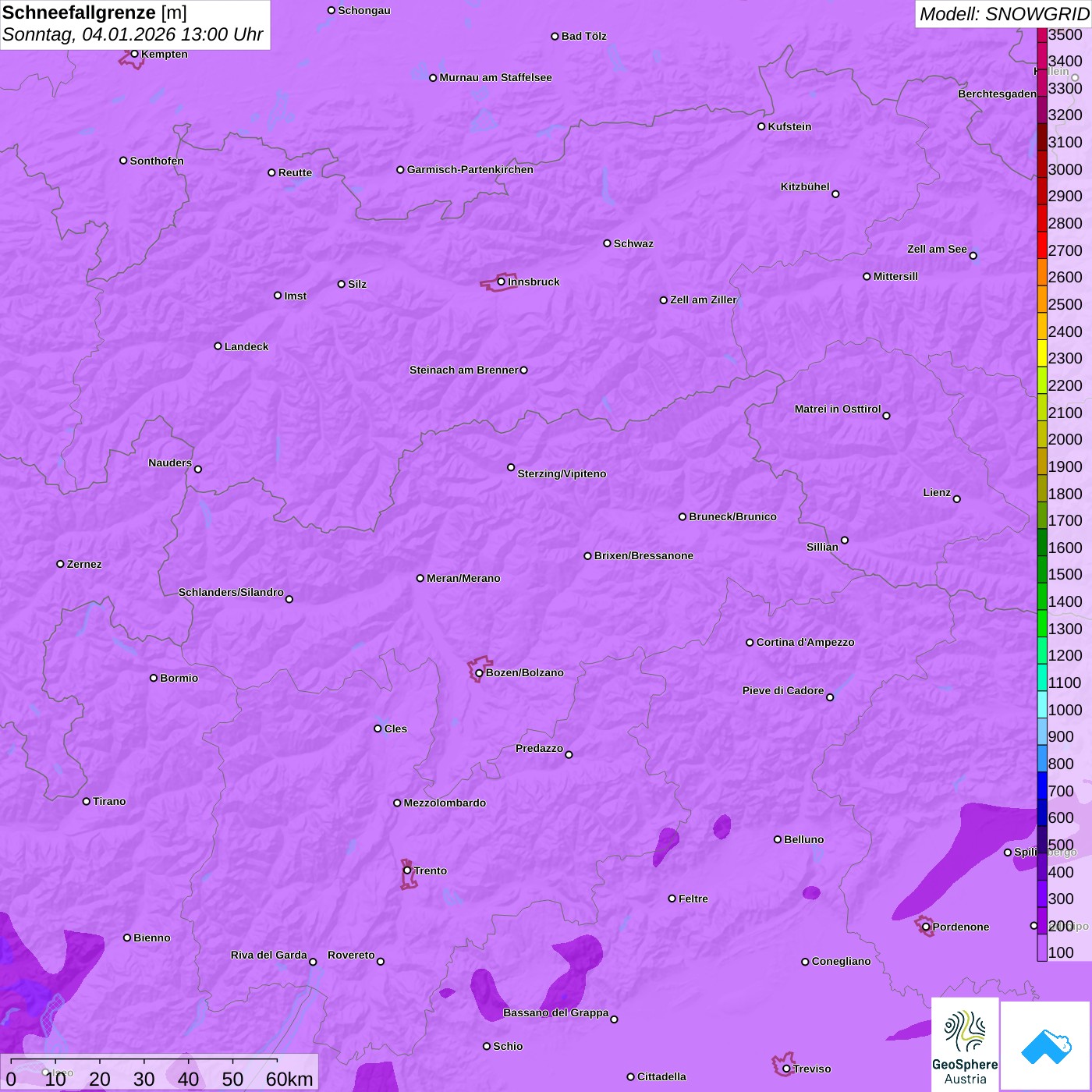Click the Belluno location dot
The image size is (1092, 1092).
tap(777, 839)
